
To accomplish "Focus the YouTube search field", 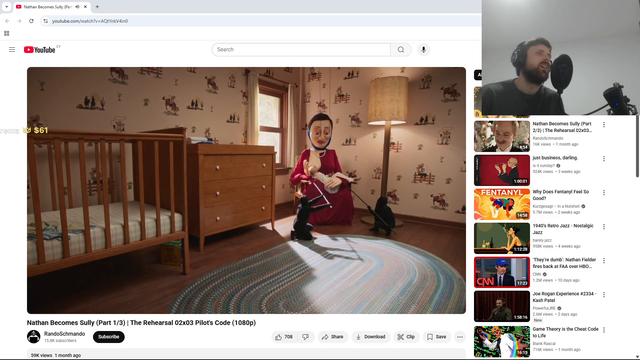I will pyautogui.click(x=301, y=49).
